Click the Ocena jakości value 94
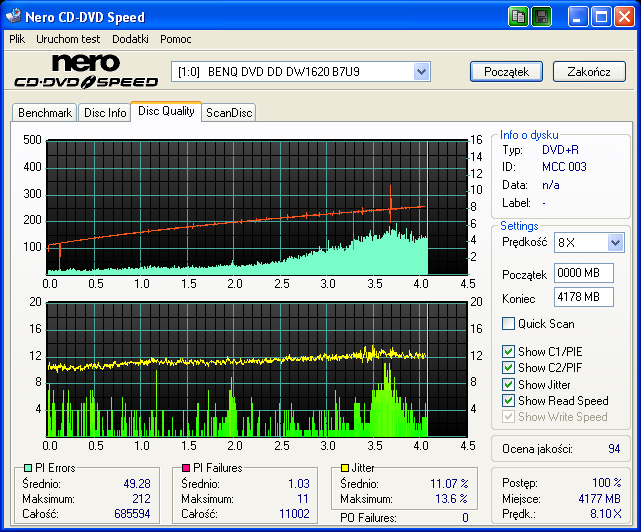641x532 pixels. pyautogui.click(x=614, y=449)
